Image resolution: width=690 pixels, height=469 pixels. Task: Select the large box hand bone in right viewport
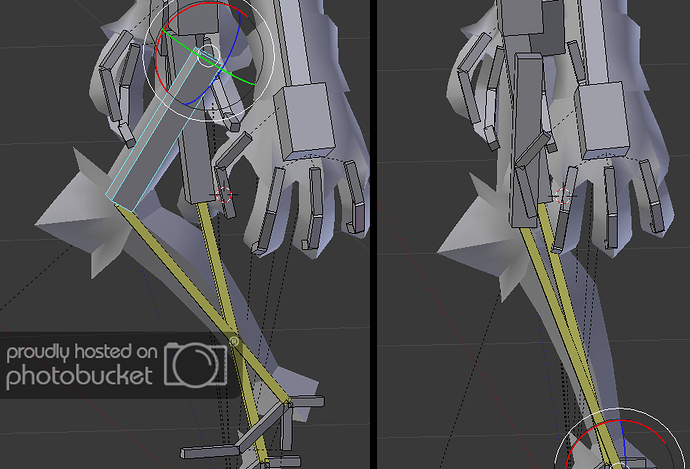(604, 120)
